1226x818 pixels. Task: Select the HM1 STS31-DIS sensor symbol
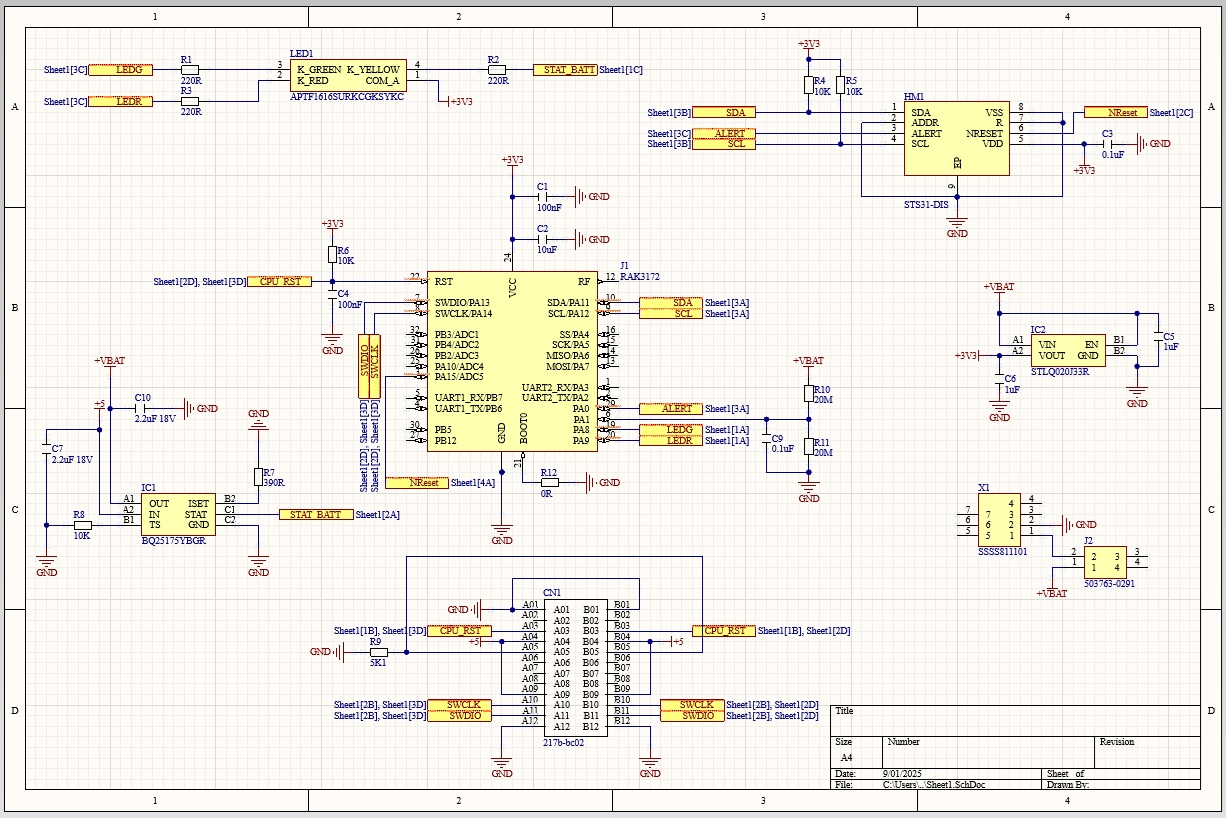click(956, 138)
